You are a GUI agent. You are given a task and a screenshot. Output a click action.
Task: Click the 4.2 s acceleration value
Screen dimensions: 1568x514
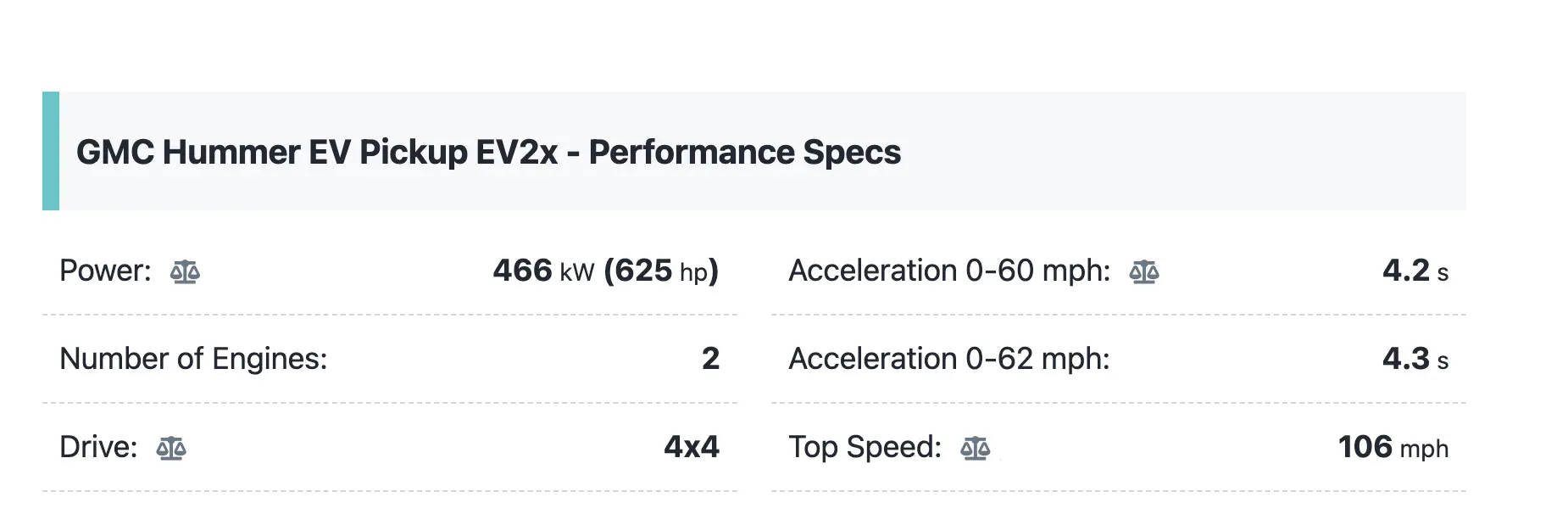click(x=1415, y=271)
